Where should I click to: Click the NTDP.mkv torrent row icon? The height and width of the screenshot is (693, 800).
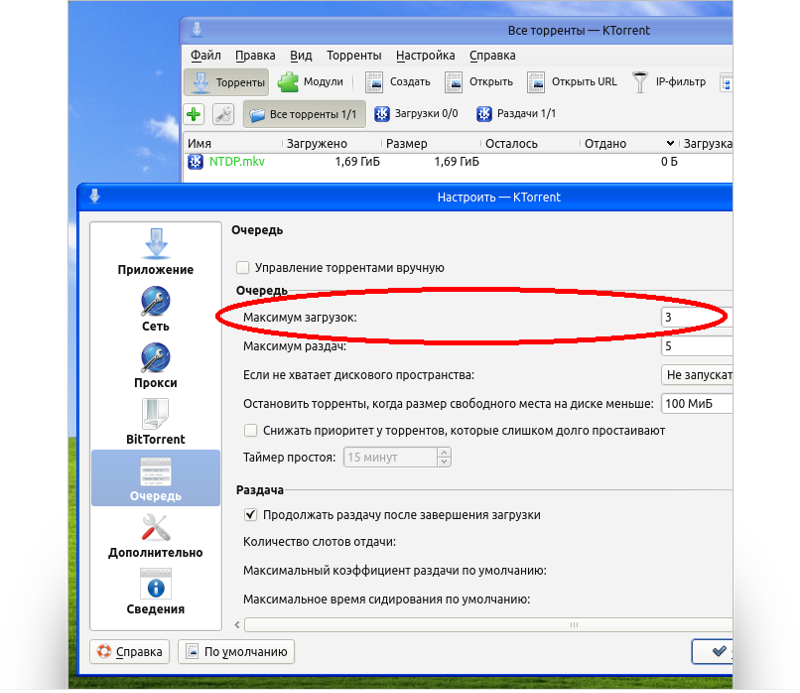coord(195,162)
